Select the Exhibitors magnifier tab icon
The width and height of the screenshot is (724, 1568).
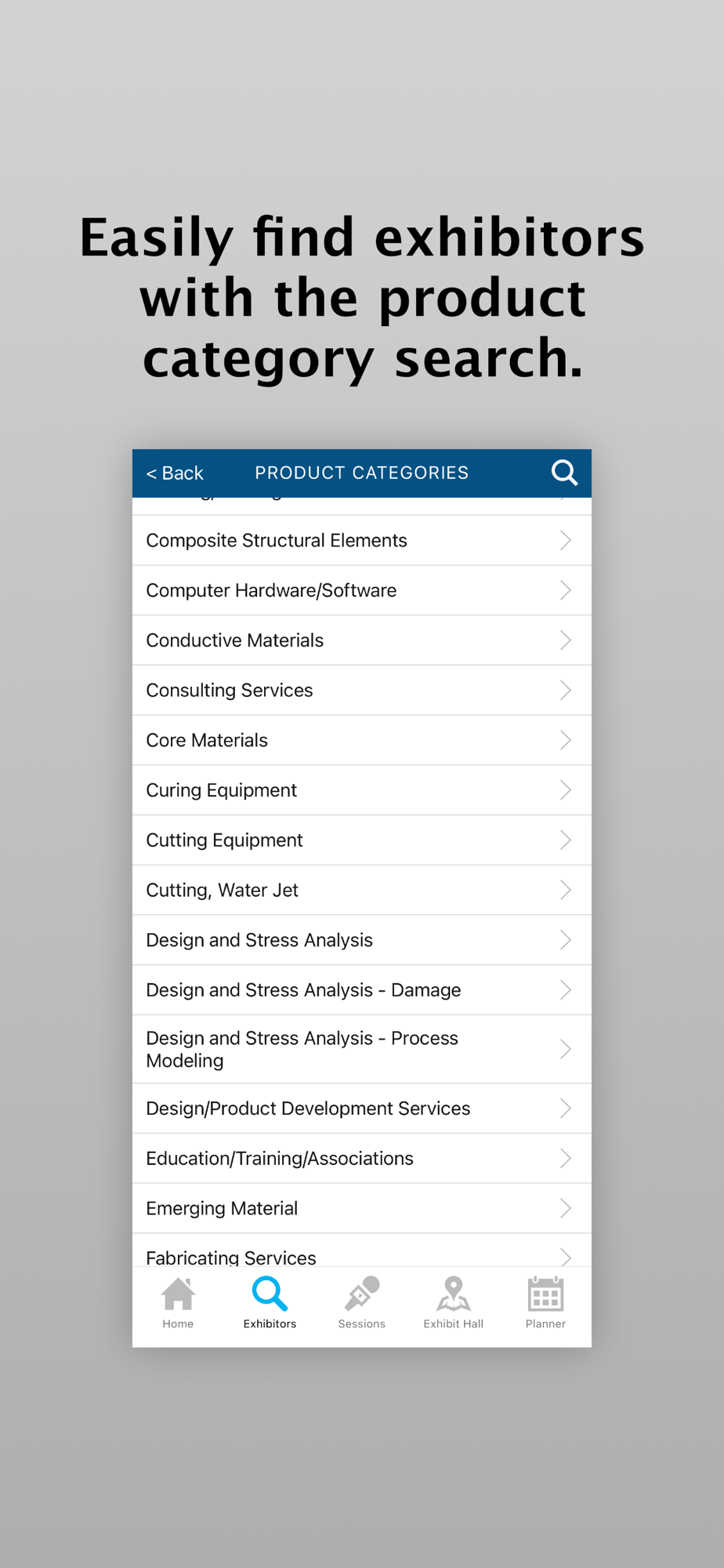270,1294
